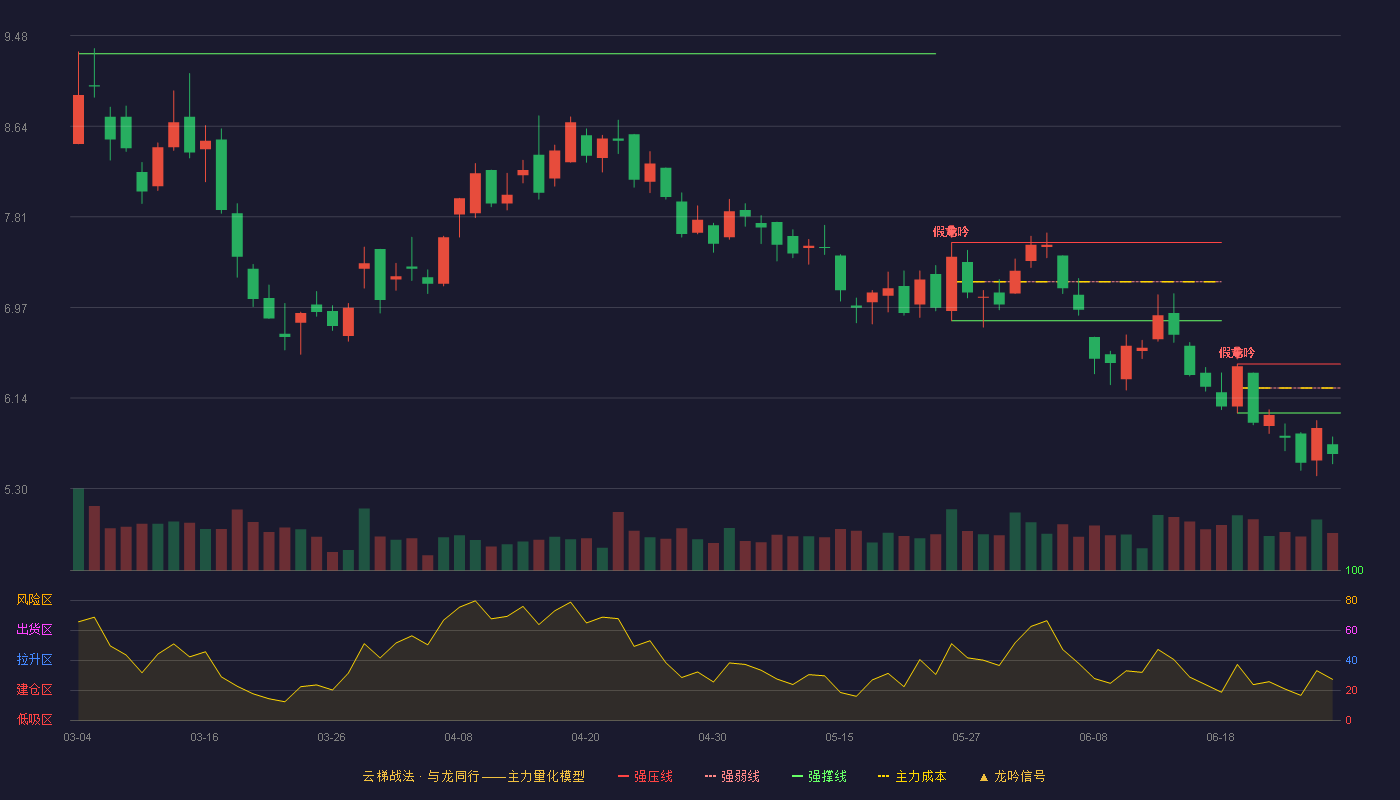The height and width of the screenshot is (800, 1400).
Task: Click the red 20 indicator scale value
Action: (x=1351, y=691)
